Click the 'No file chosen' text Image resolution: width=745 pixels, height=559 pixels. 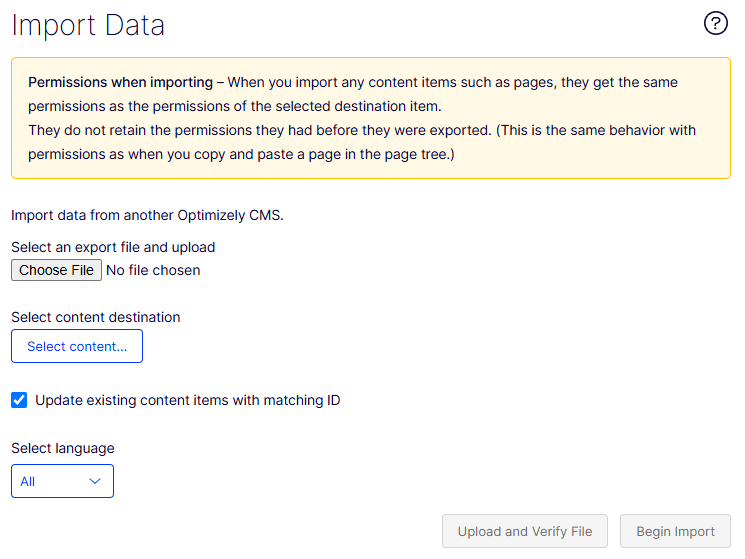tap(153, 270)
